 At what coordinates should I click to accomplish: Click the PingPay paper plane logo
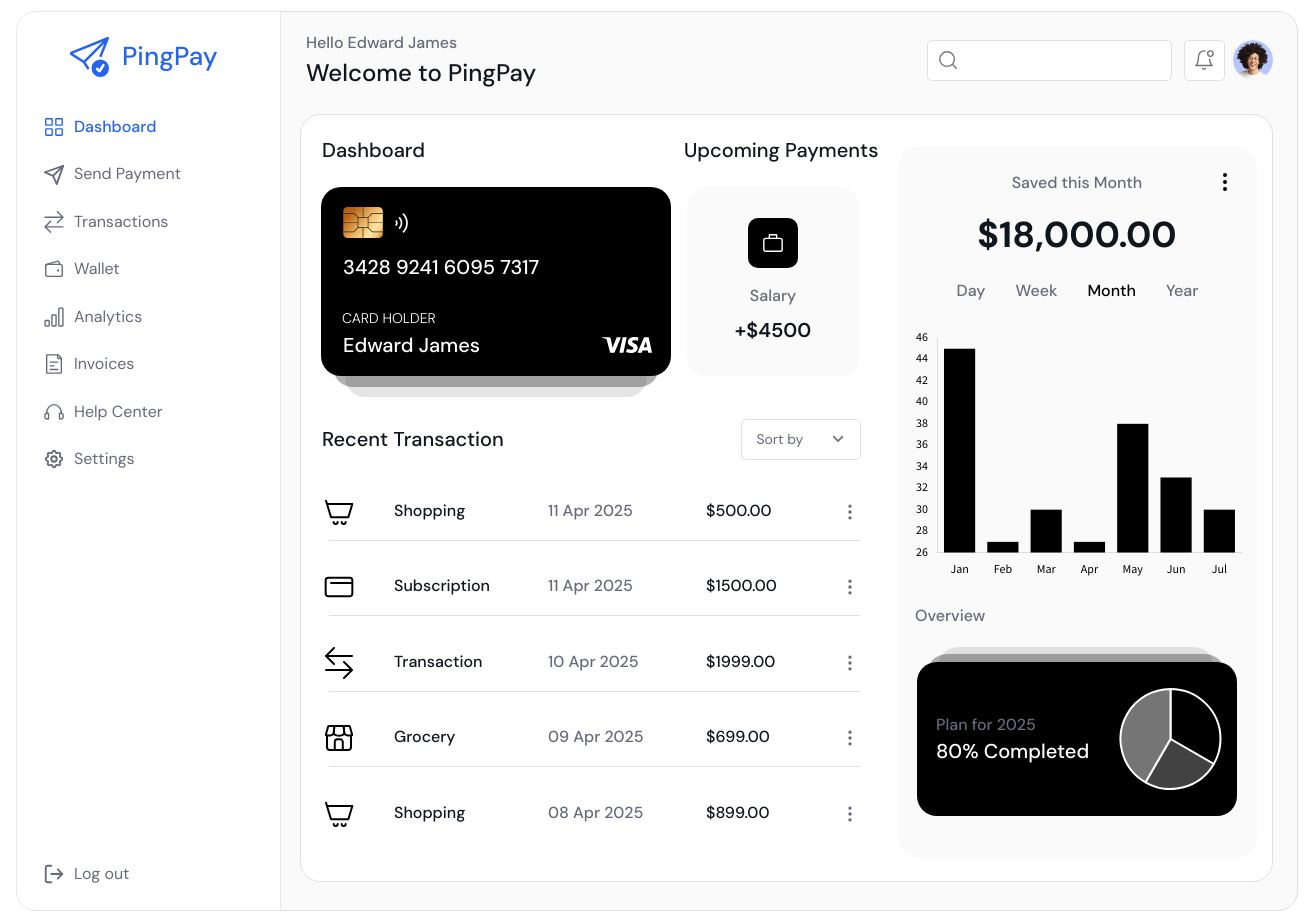89,57
